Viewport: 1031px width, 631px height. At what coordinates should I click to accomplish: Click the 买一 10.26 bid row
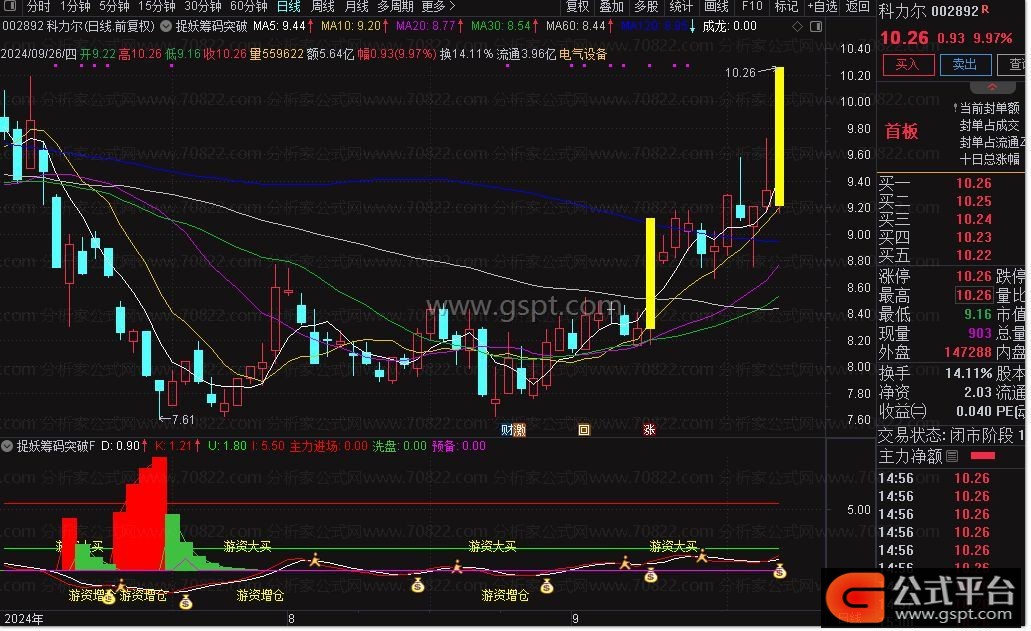936,183
